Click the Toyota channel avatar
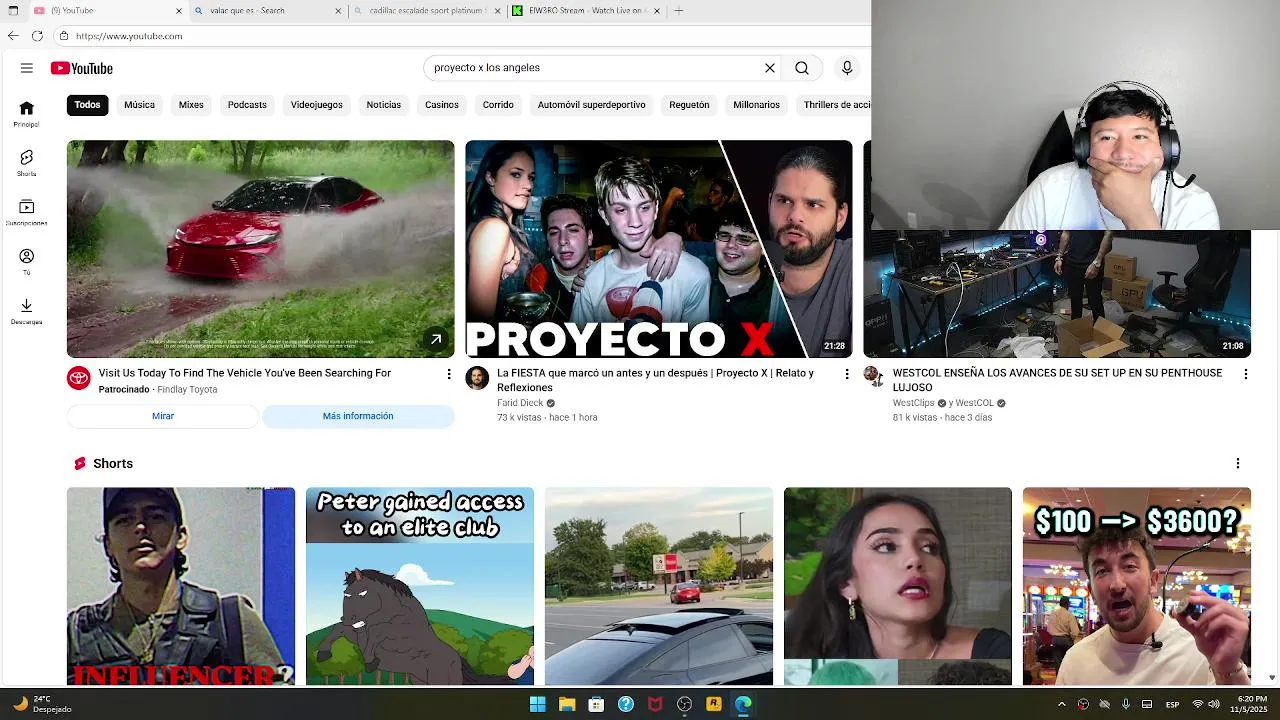This screenshot has height=720, width=1280. (78, 377)
